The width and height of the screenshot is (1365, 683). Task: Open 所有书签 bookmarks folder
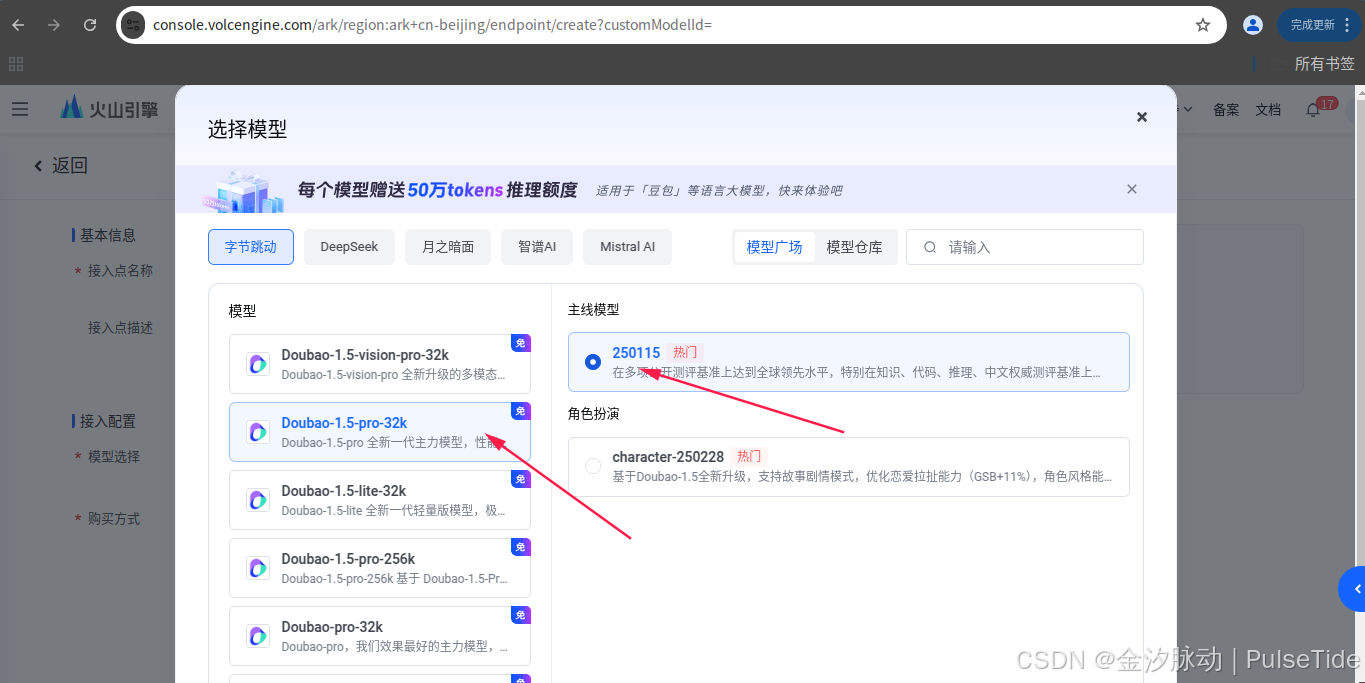(1324, 64)
